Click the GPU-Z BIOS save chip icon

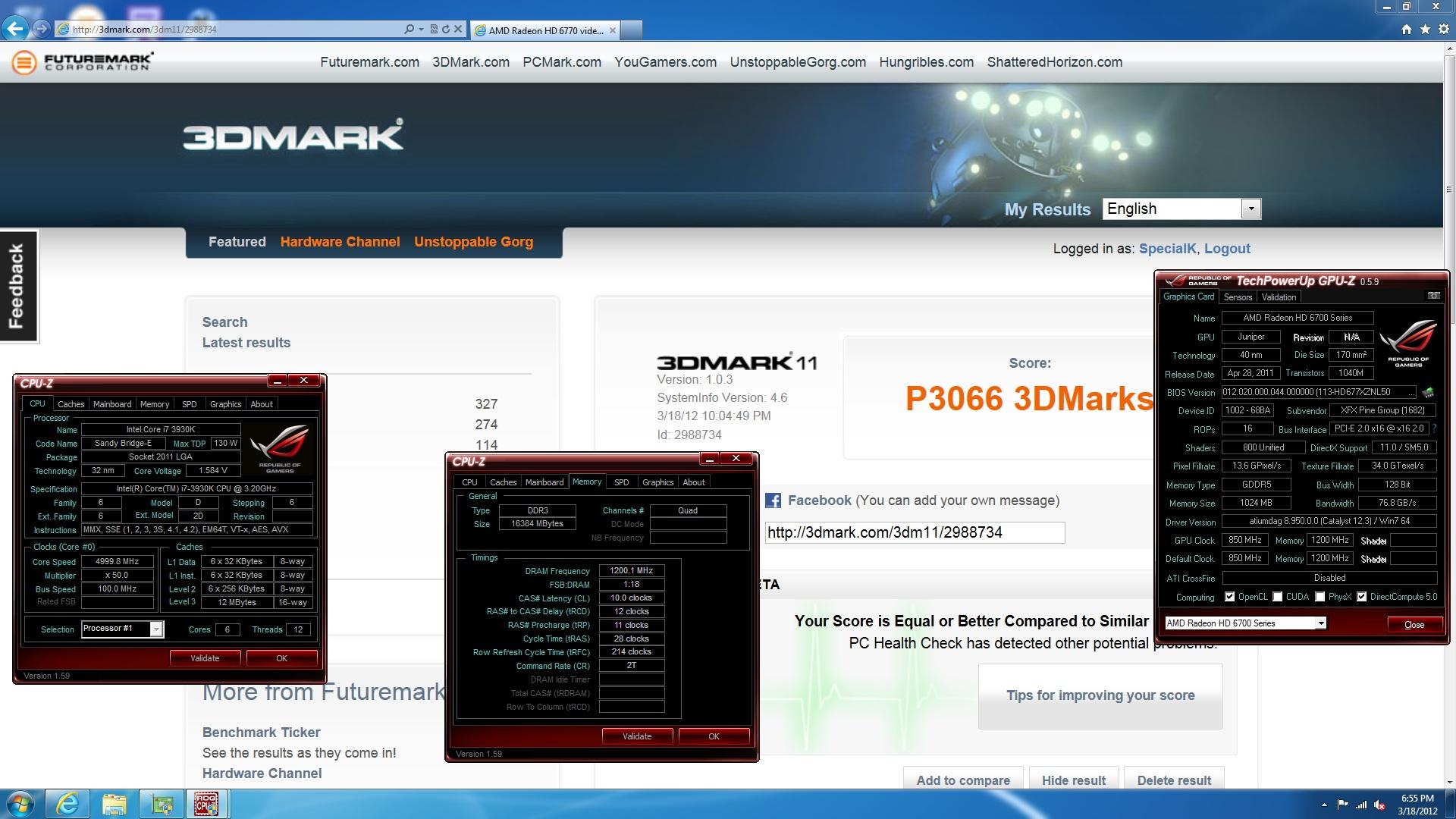1428,392
